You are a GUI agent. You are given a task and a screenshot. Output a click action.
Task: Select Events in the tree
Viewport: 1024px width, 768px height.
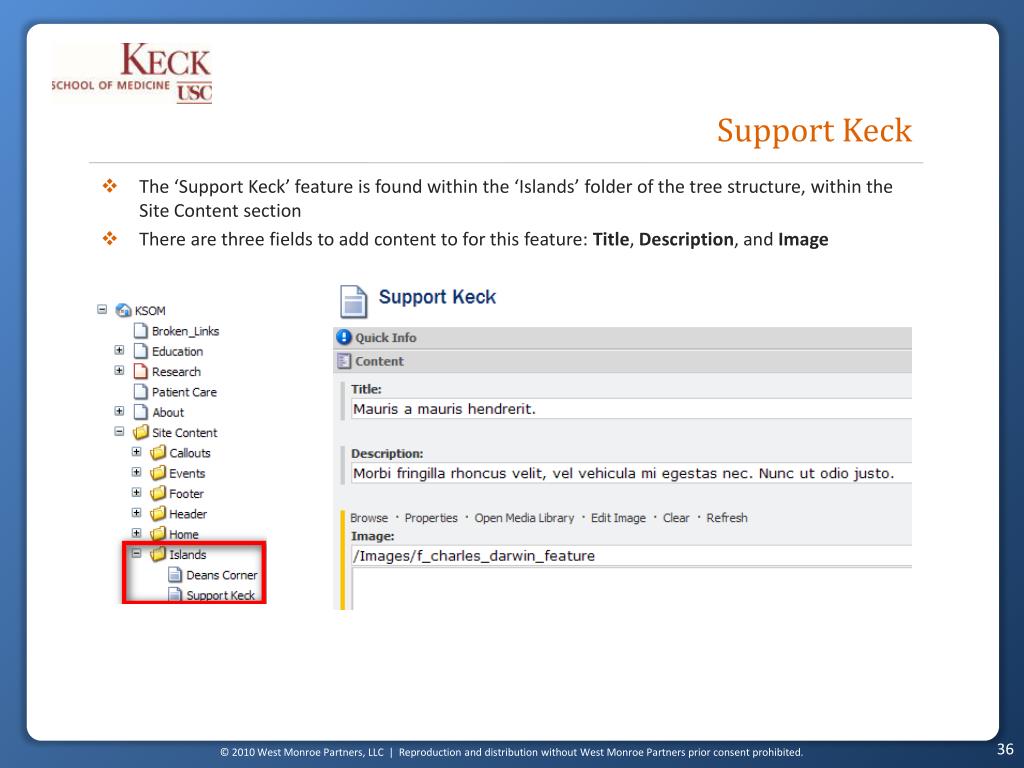(187, 473)
